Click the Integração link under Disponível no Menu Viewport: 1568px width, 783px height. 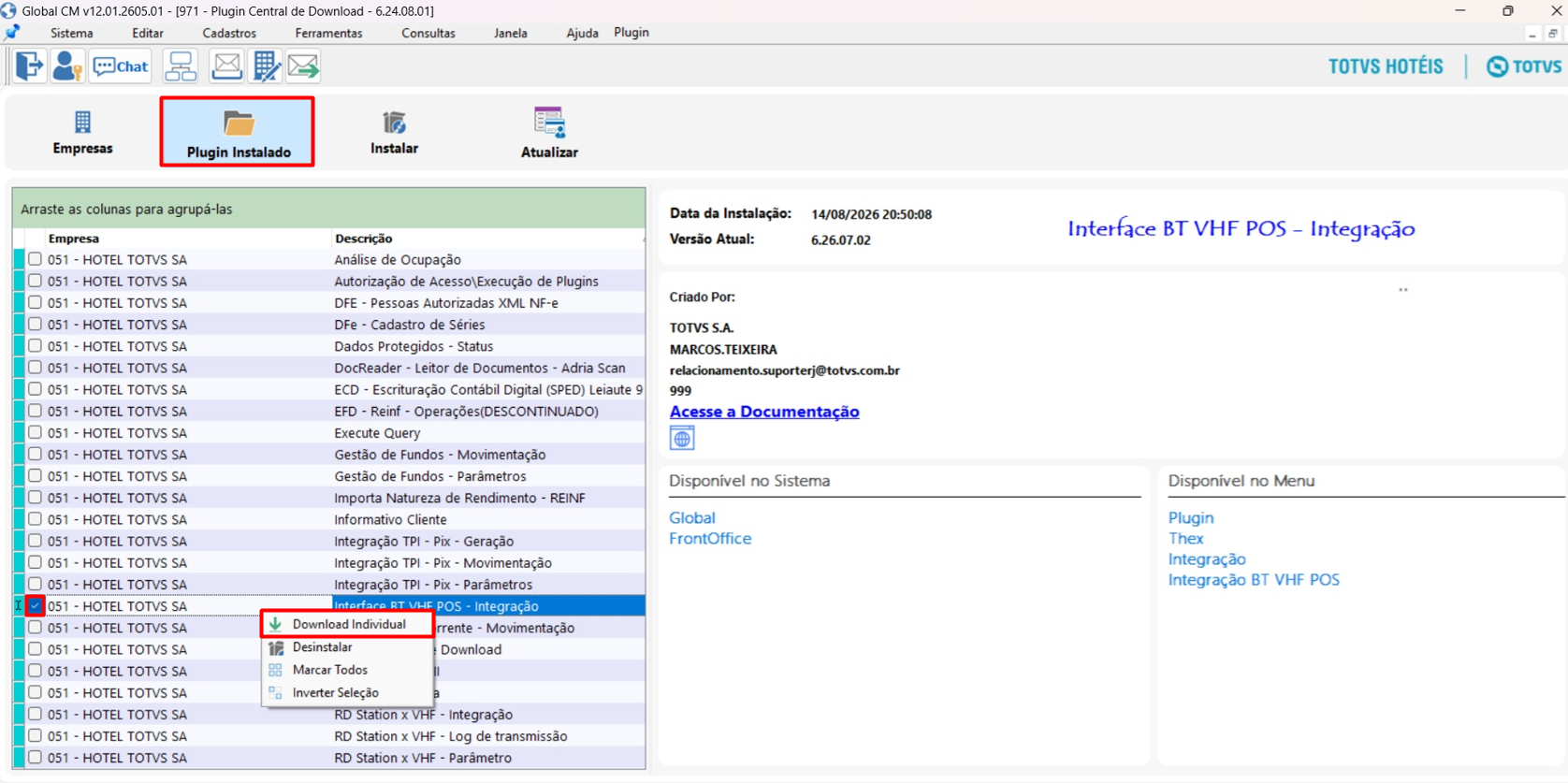click(1207, 559)
